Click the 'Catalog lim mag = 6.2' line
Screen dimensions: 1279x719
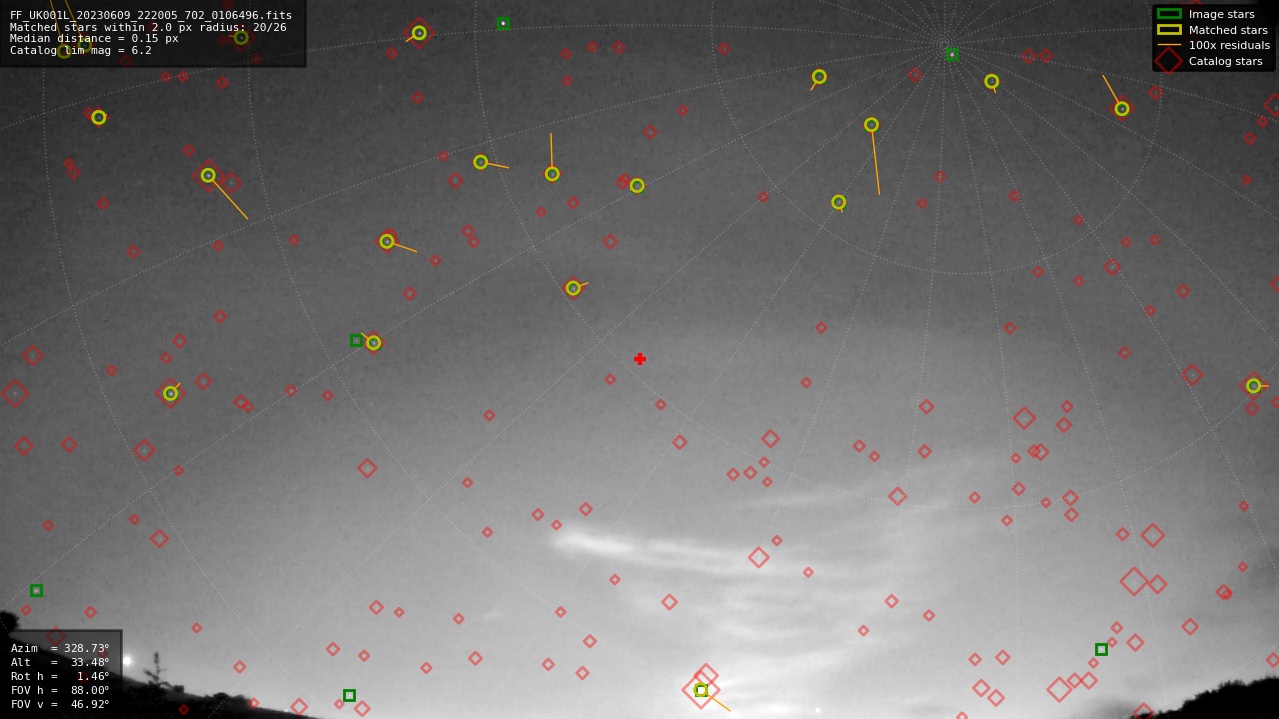point(81,50)
